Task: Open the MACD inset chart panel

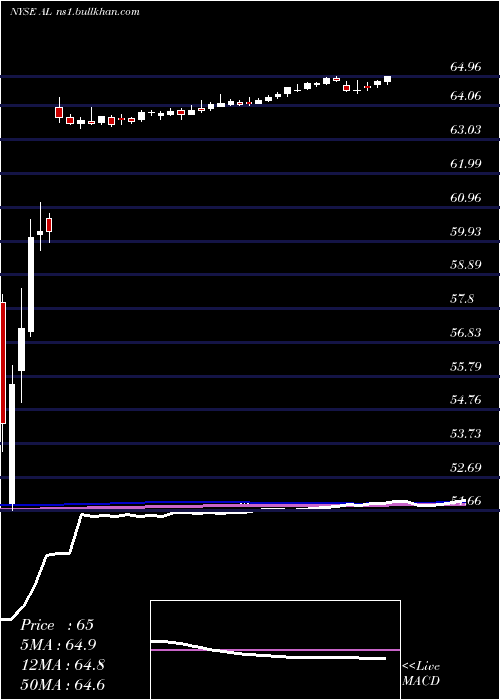Action: click(x=275, y=650)
